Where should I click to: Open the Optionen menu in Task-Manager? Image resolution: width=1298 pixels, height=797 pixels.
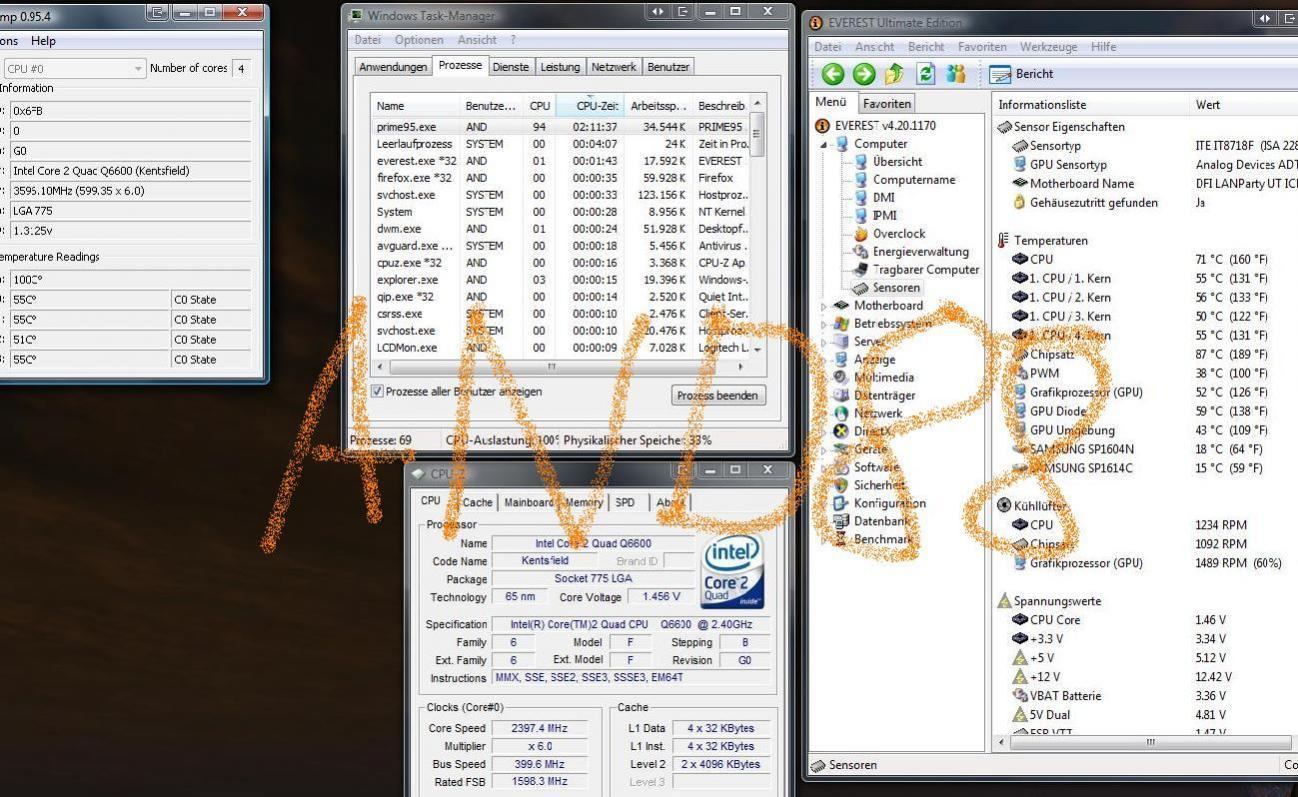tap(419, 40)
